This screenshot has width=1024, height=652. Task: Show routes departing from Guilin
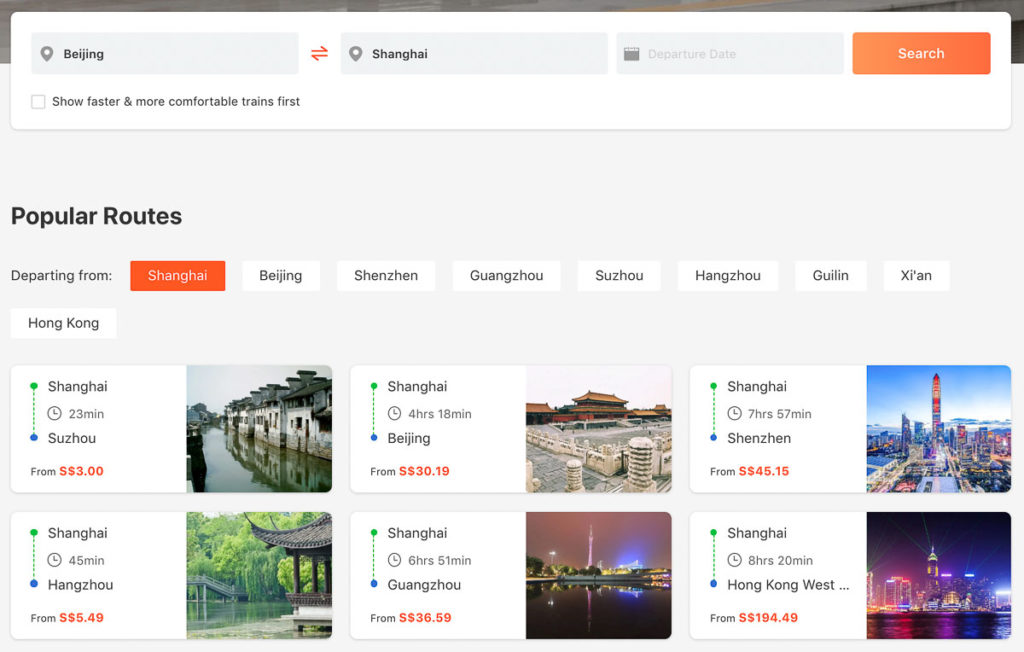click(x=831, y=276)
